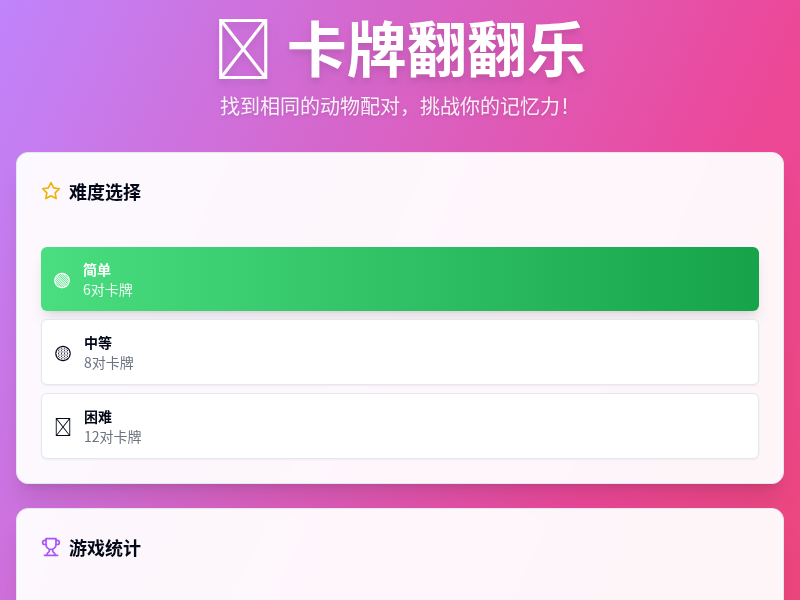This screenshot has width=800, height=600.
Task: Click the trophy icon beside 游戏统计
Action: click(49, 547)
